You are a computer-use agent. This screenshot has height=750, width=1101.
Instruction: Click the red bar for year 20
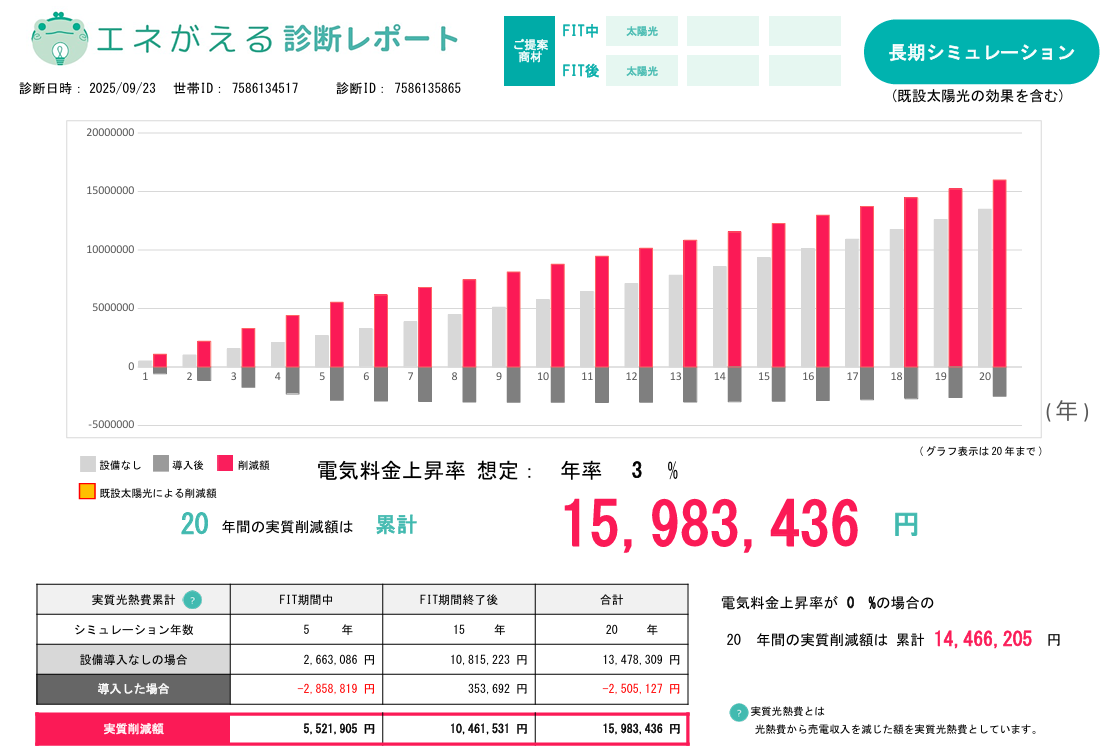999,272
